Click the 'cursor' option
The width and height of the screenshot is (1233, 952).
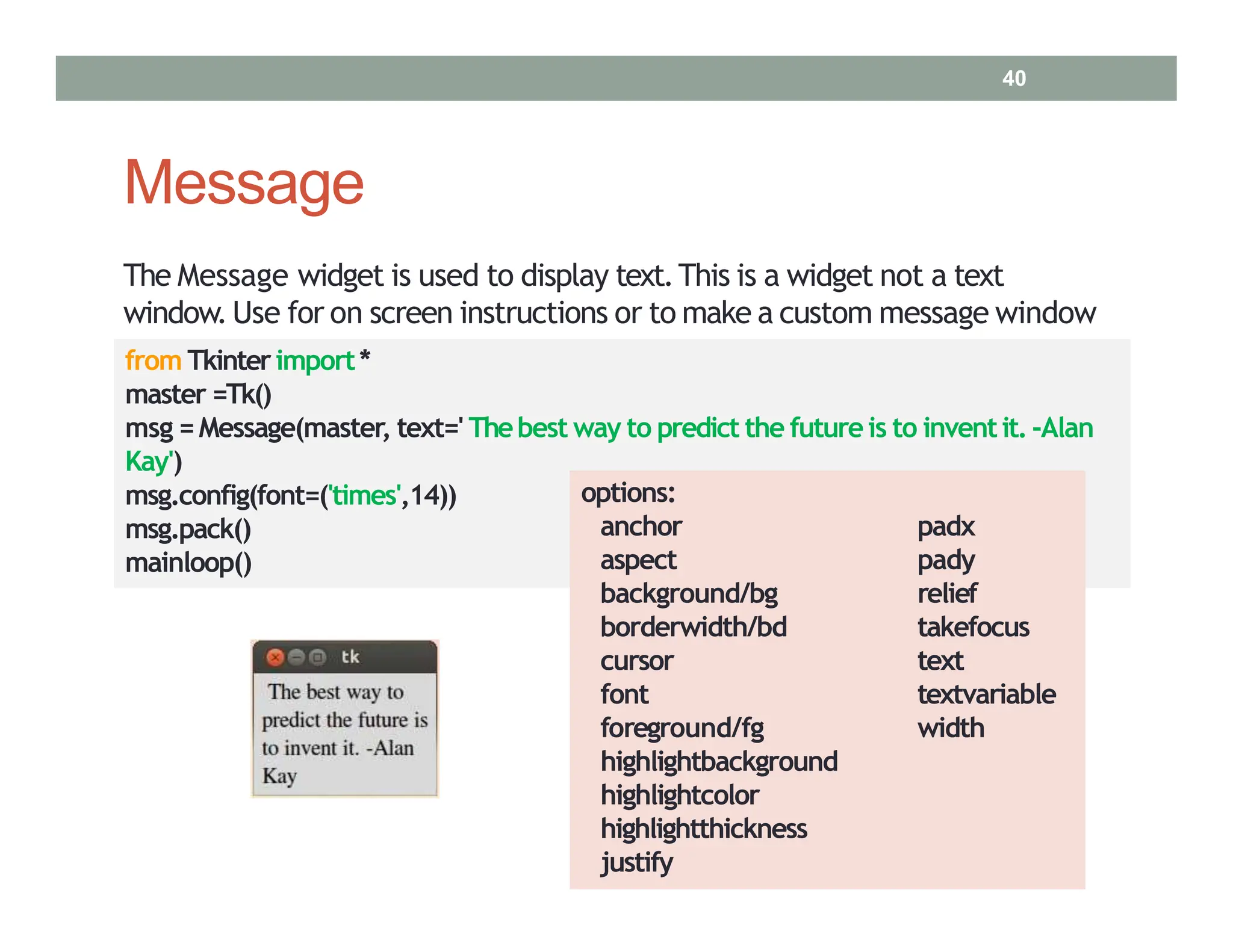tap(636, 661)
